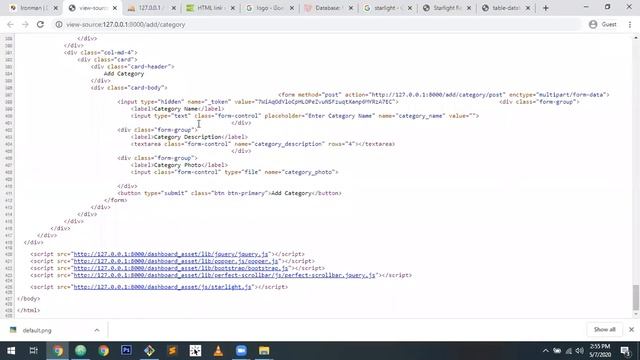640x360 pixels.
Task: Open the perfect-scrollbar.jquery.js source link
Action: (224, 275)
